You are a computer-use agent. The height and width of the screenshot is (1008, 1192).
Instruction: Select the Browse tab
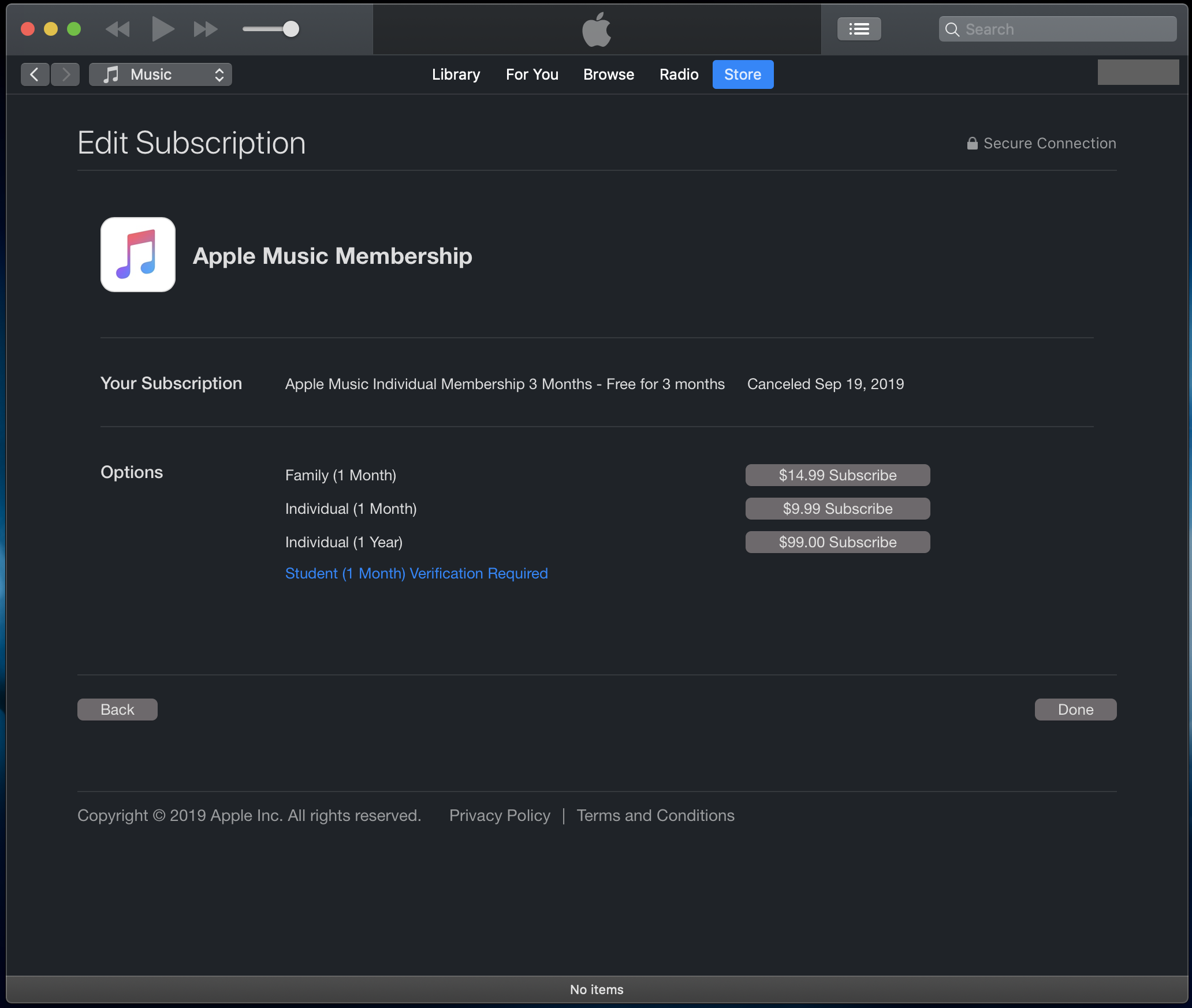(x=609, y=74)
